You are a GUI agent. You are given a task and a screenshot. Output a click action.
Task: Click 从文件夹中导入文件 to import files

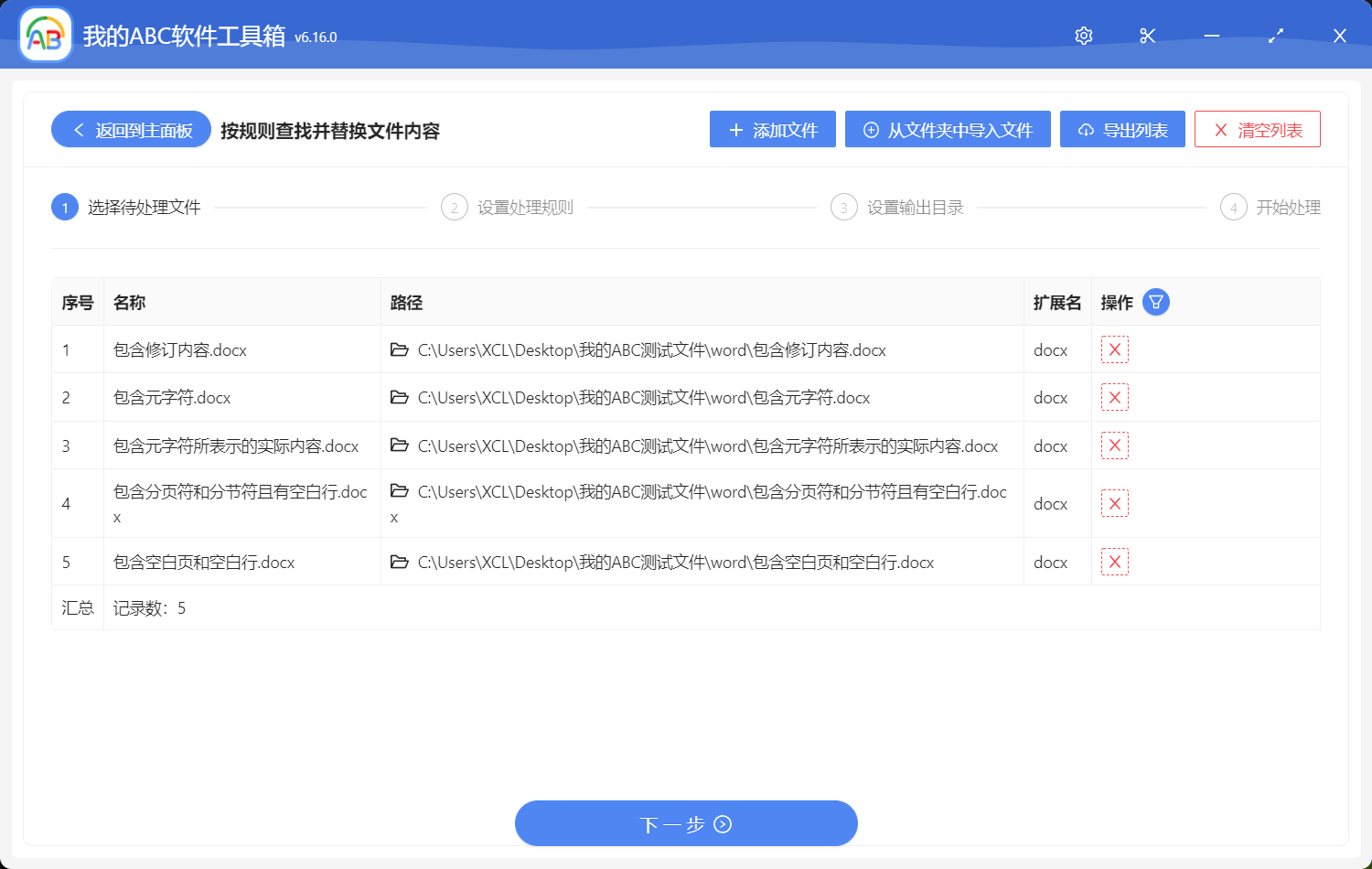(x=948, y=129)
